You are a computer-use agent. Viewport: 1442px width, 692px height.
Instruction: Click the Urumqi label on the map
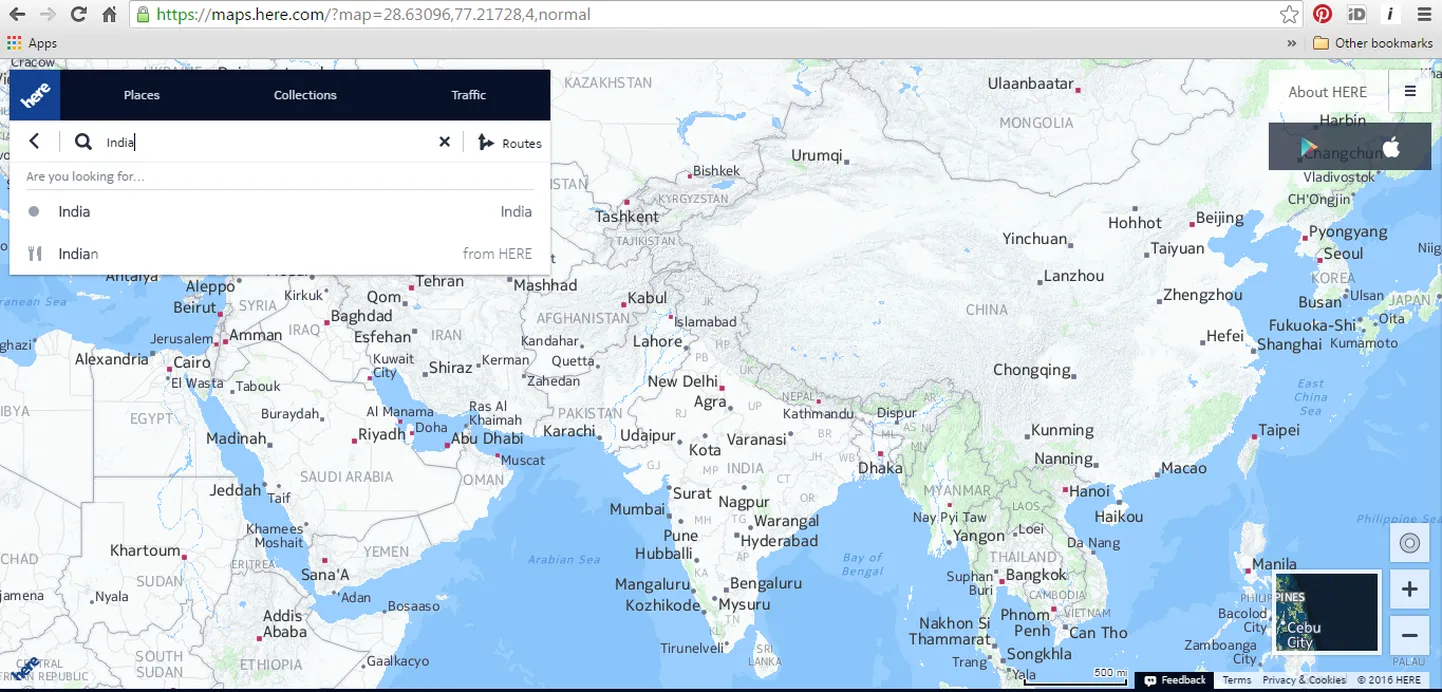coord(817,156)
